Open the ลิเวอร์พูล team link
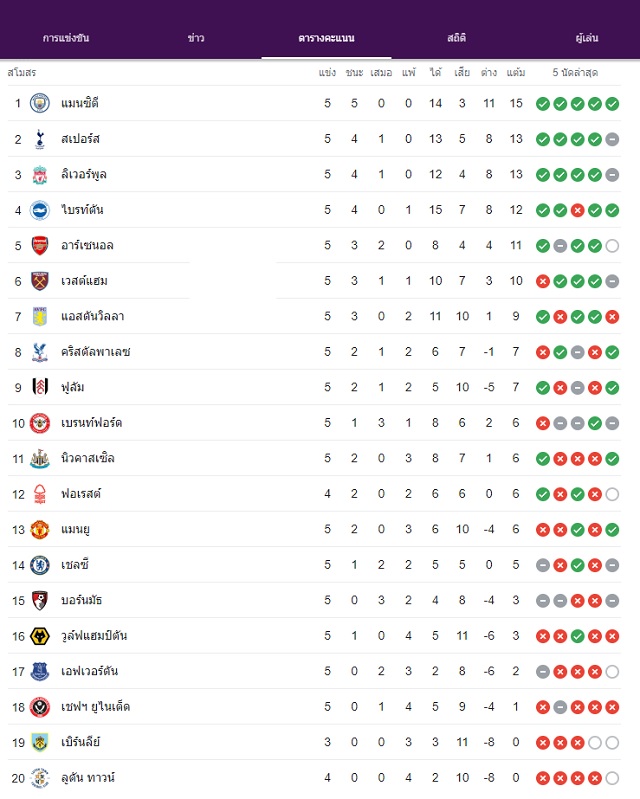This screenshot has width=640, height=799. pyautogui.click(x=84, y=174)
